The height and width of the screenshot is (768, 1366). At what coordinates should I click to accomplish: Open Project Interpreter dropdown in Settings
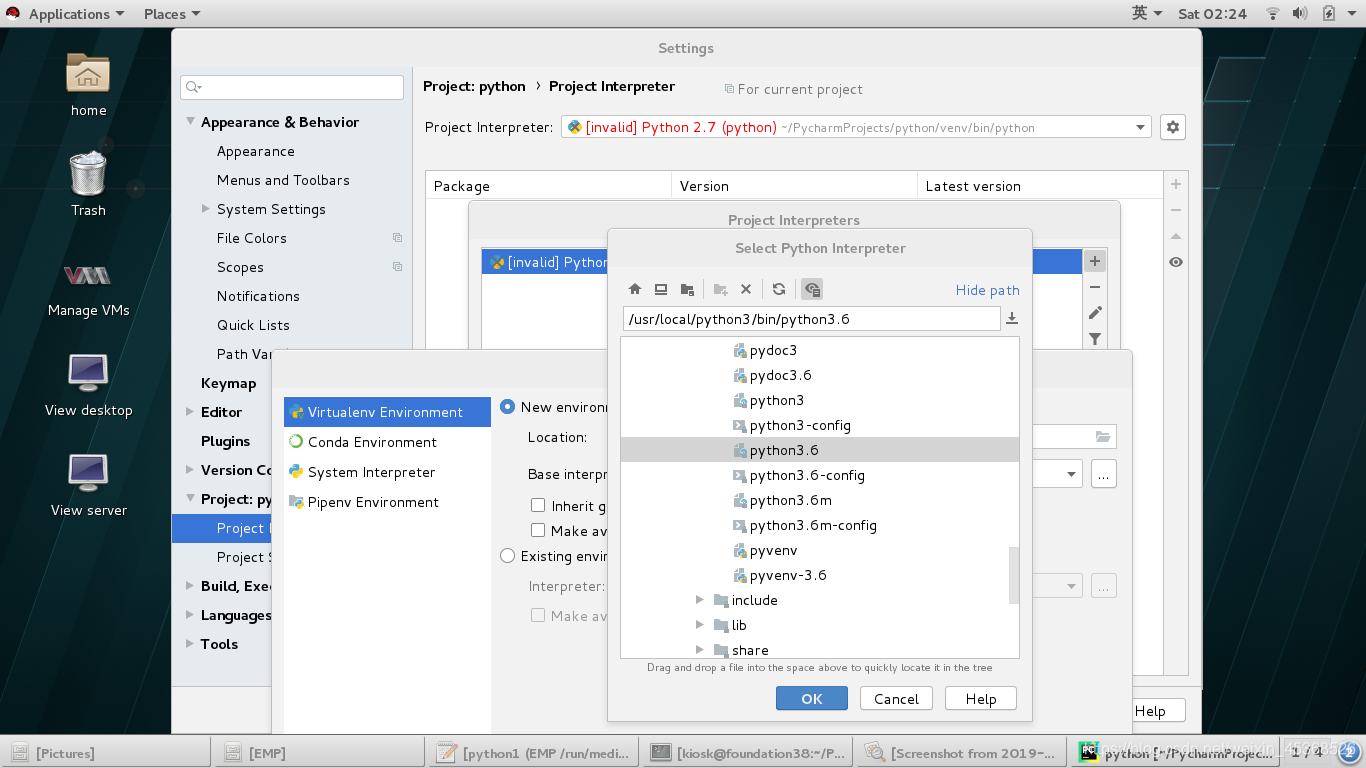pyautogui.click(x=1140, y=127)
